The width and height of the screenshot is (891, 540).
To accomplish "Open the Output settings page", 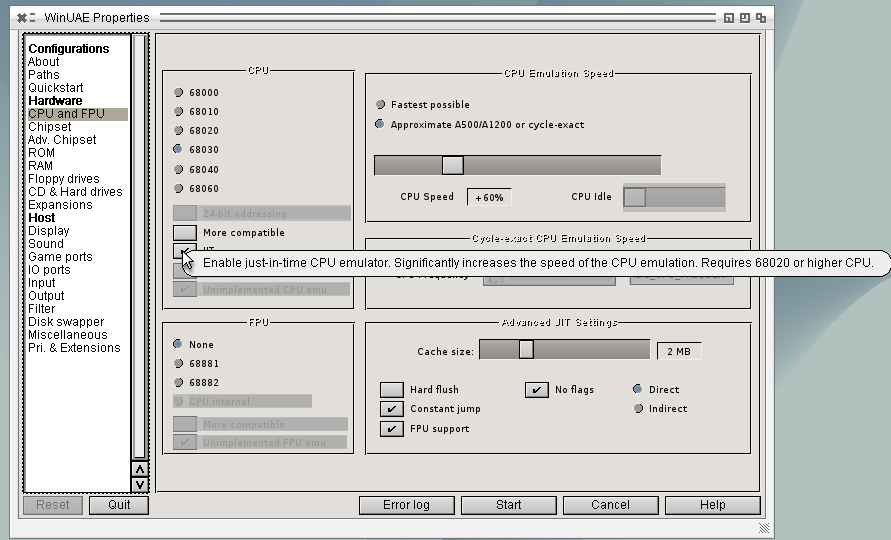I will pyautogui.click(x=46, y=296).
